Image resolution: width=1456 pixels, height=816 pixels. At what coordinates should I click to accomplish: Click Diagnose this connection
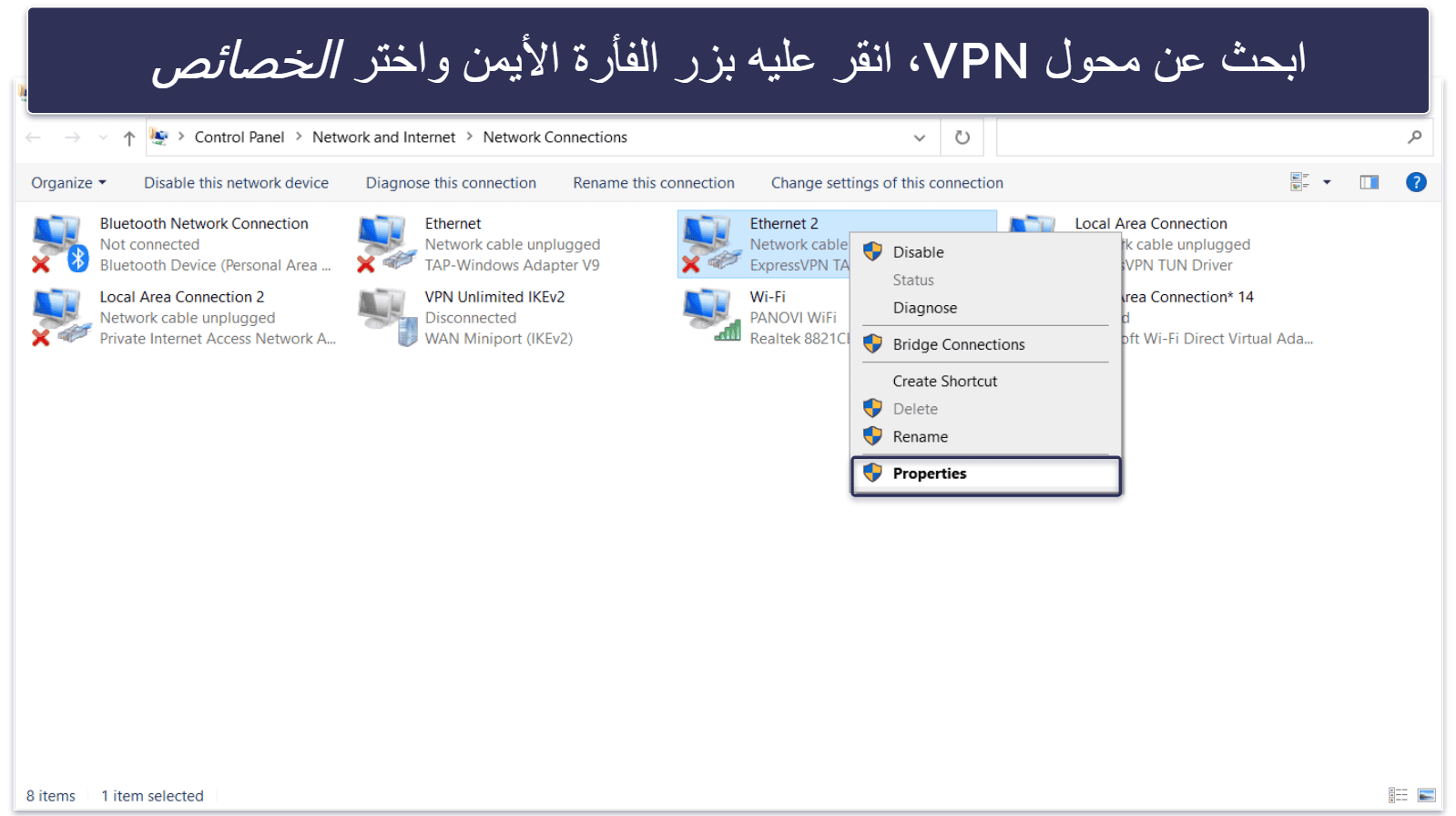click(x=451, y=183)
